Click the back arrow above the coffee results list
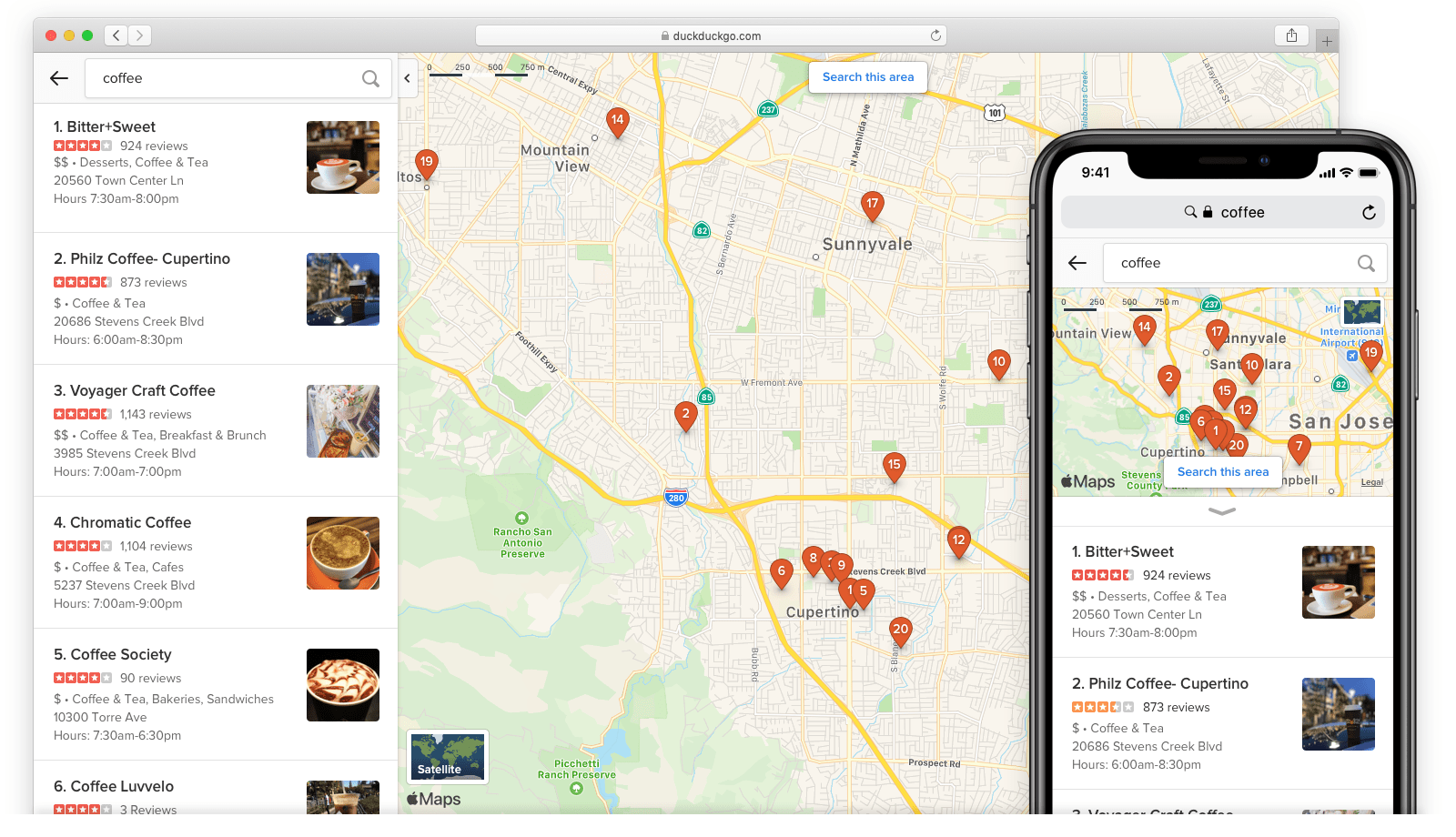This screenshot has height=837, width=1456. [x=58, y=78]
